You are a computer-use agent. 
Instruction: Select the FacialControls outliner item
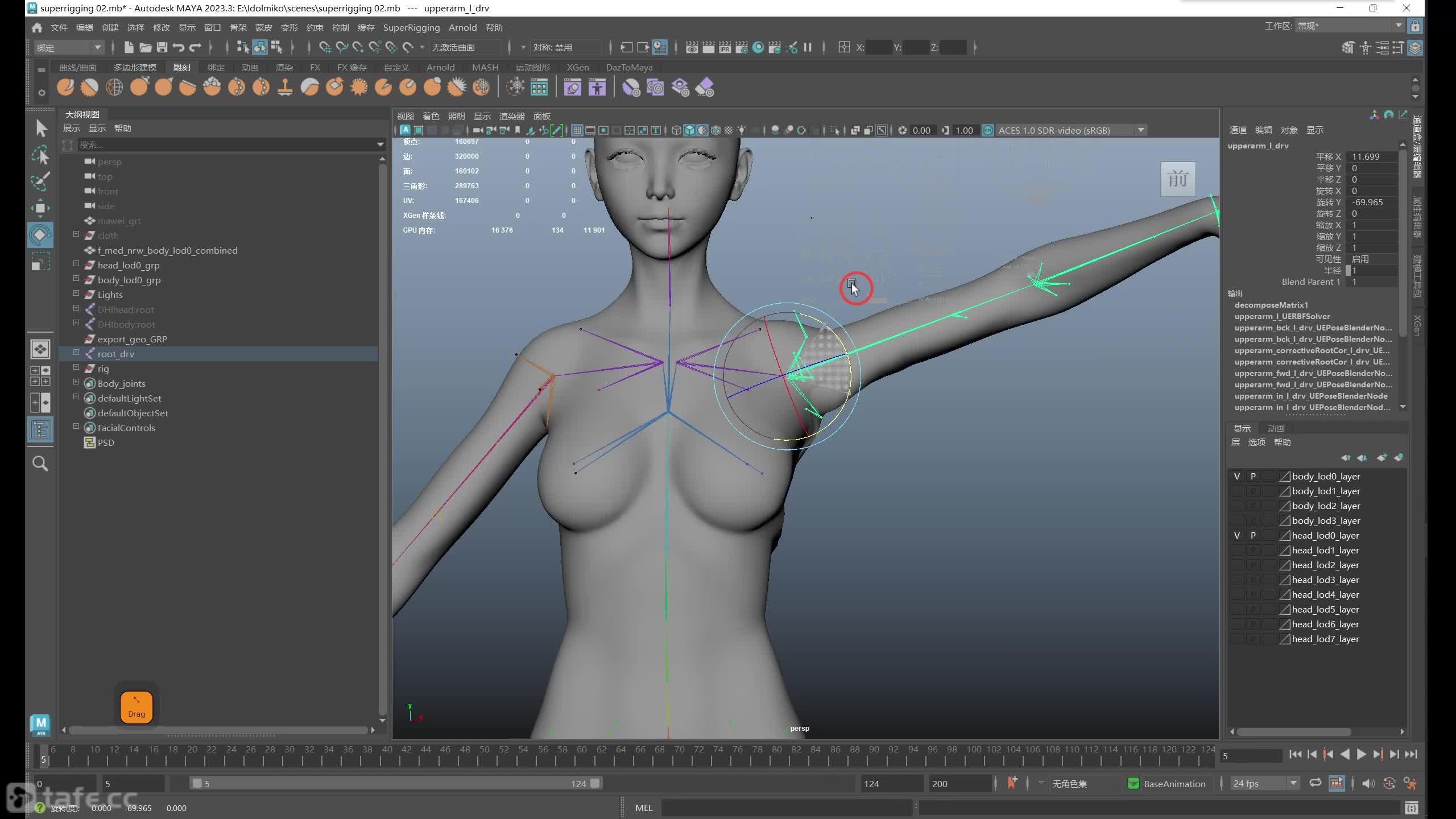(126, 428)
